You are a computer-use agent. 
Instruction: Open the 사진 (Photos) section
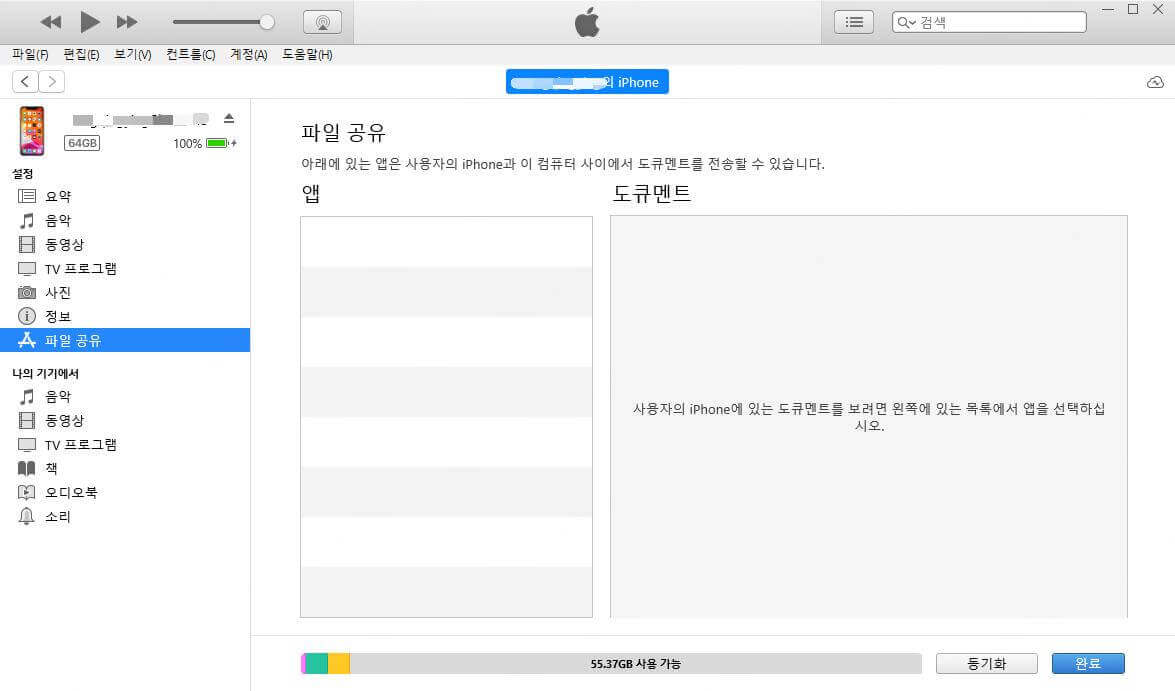pyautogui.click(x=56, y=292)
